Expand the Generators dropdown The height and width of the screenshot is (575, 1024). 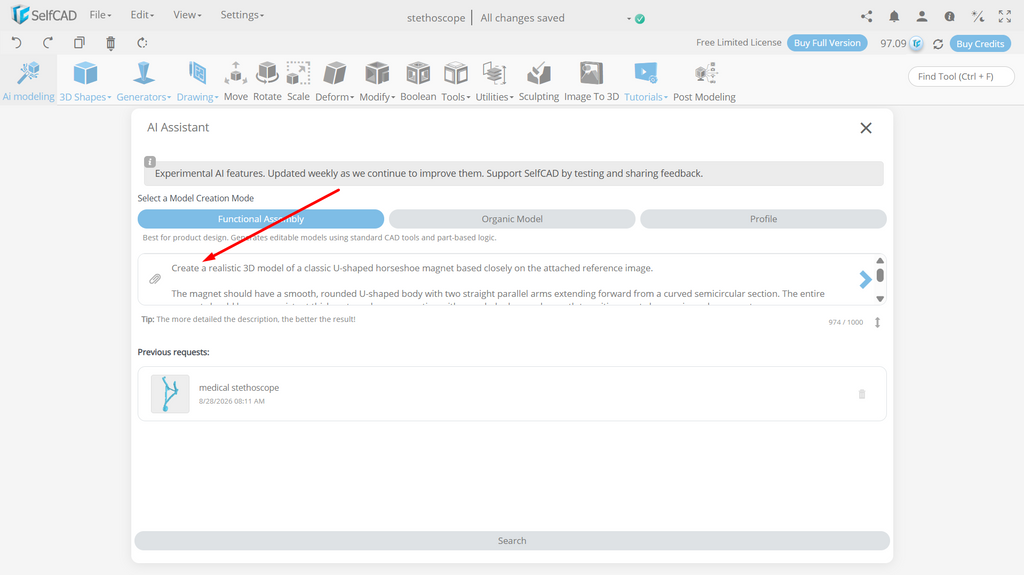click(144, 81)
